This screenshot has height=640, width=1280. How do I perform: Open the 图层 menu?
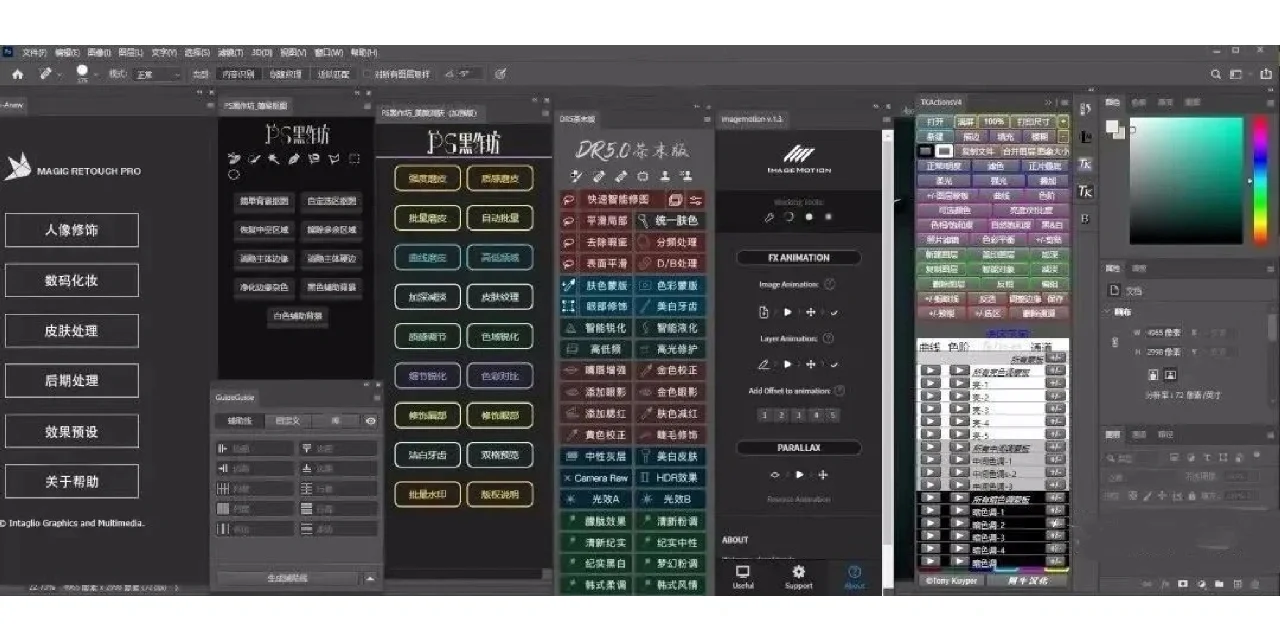(130, 52)
